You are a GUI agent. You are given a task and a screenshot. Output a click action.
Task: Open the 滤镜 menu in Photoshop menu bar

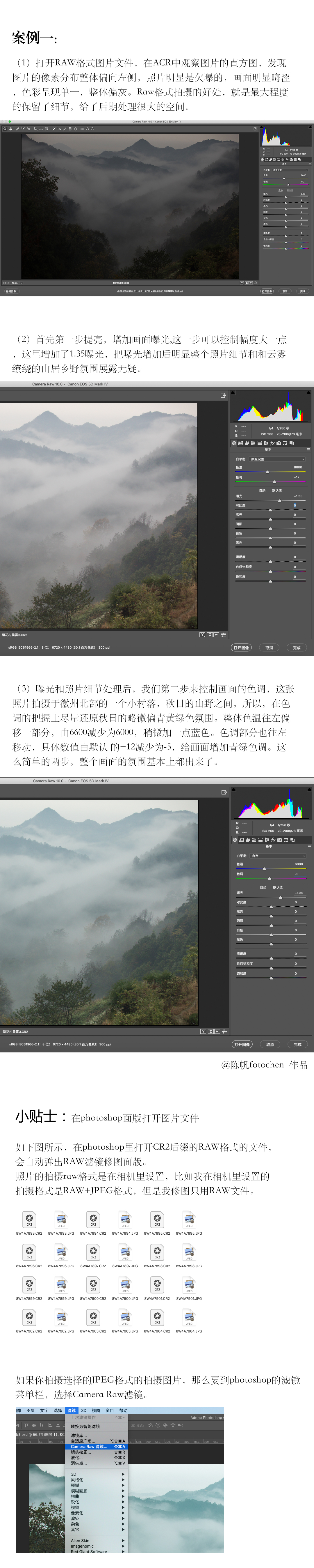(72, 1410)
